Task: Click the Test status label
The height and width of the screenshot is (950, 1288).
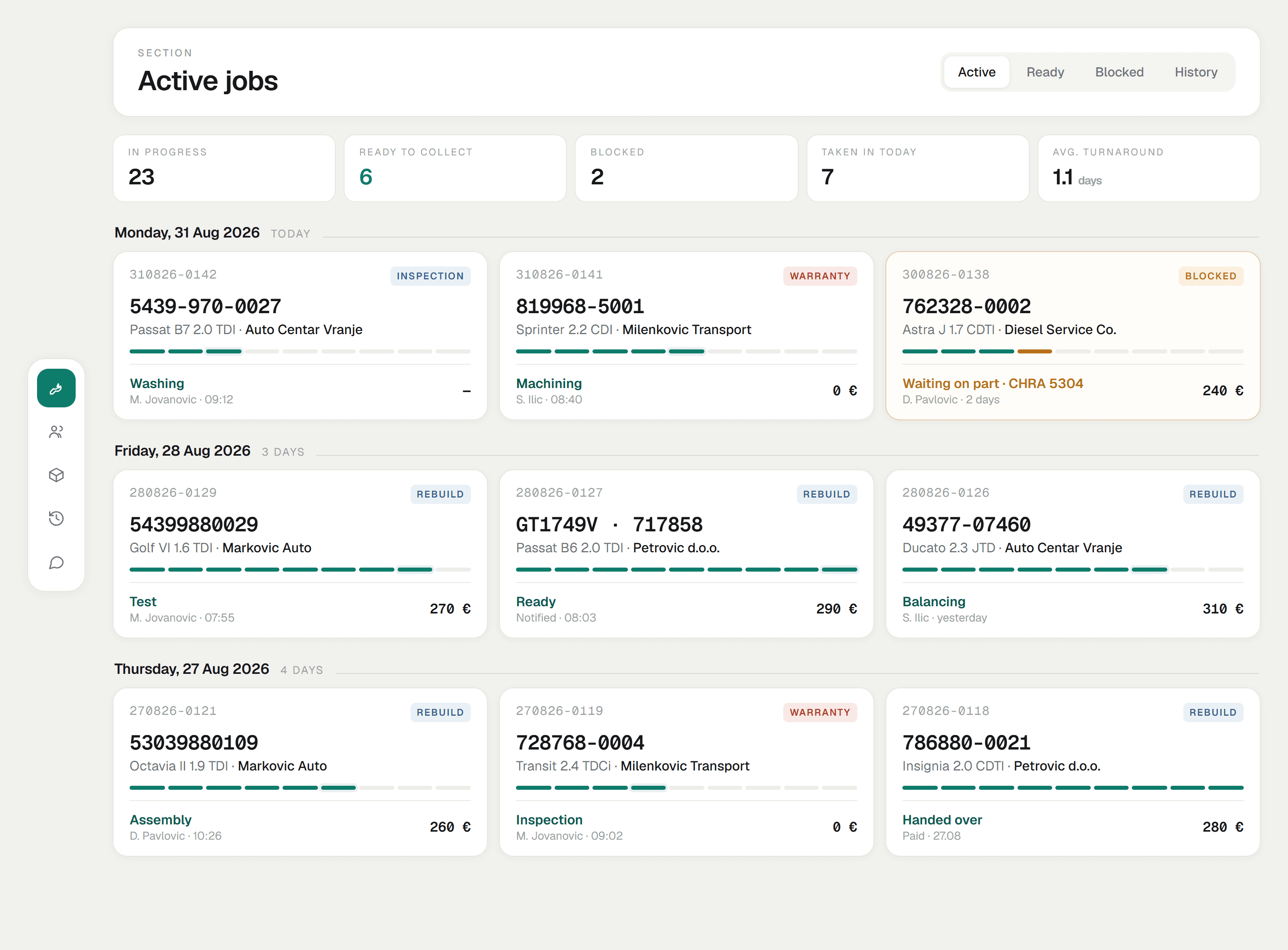Action: coord(142,601)
